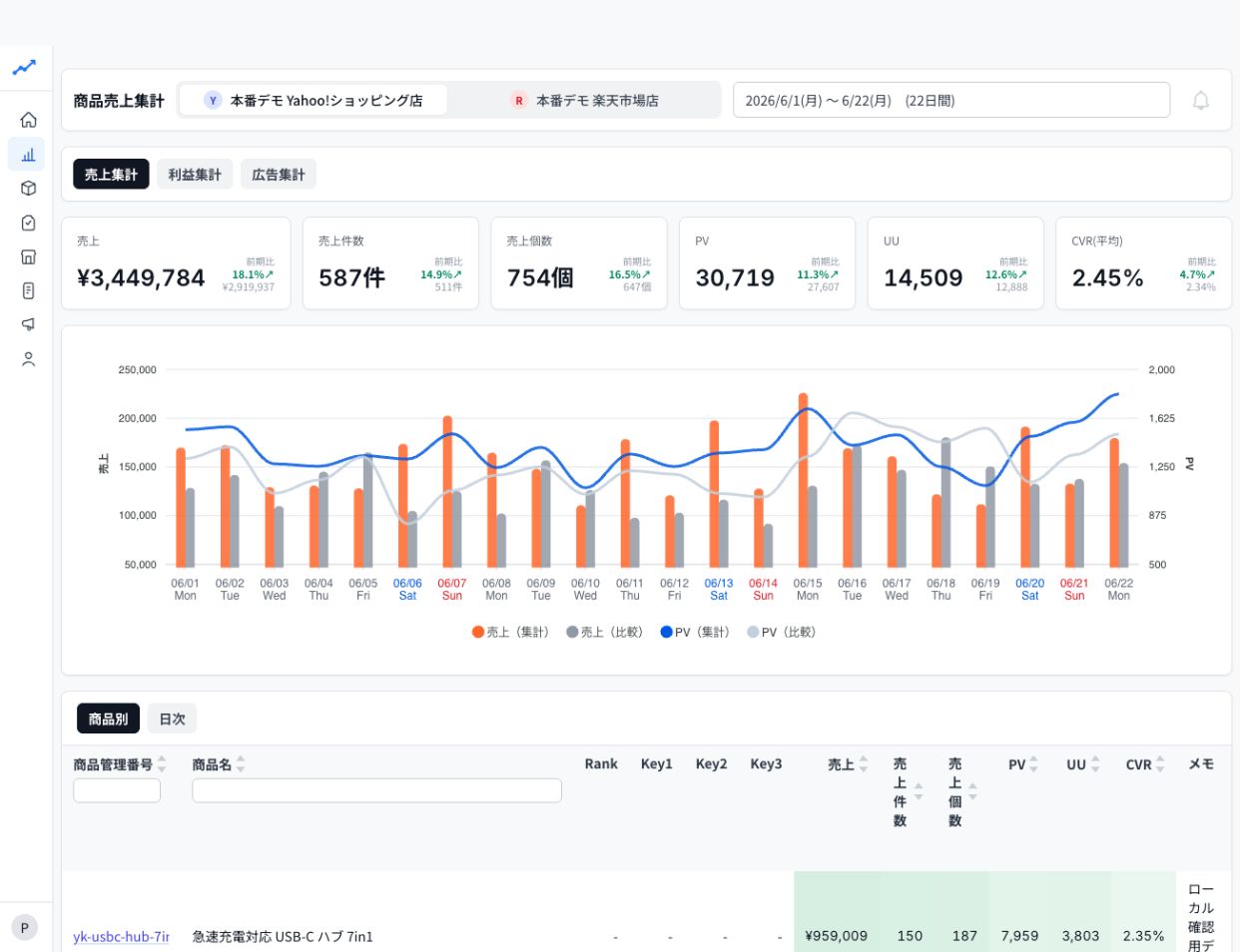Toggle the PV（比較）legend series

point(782,632)
